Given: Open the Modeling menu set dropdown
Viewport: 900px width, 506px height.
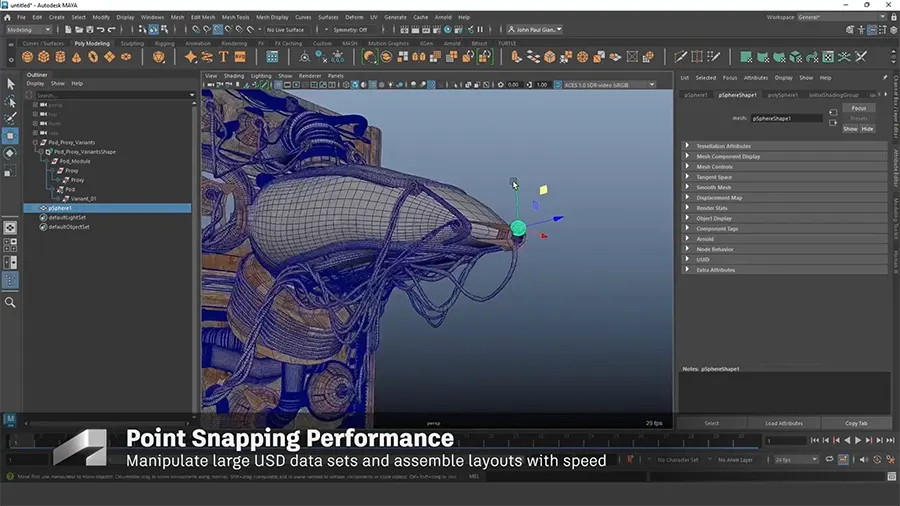Looking at the screenshot, I should [28, 29].
